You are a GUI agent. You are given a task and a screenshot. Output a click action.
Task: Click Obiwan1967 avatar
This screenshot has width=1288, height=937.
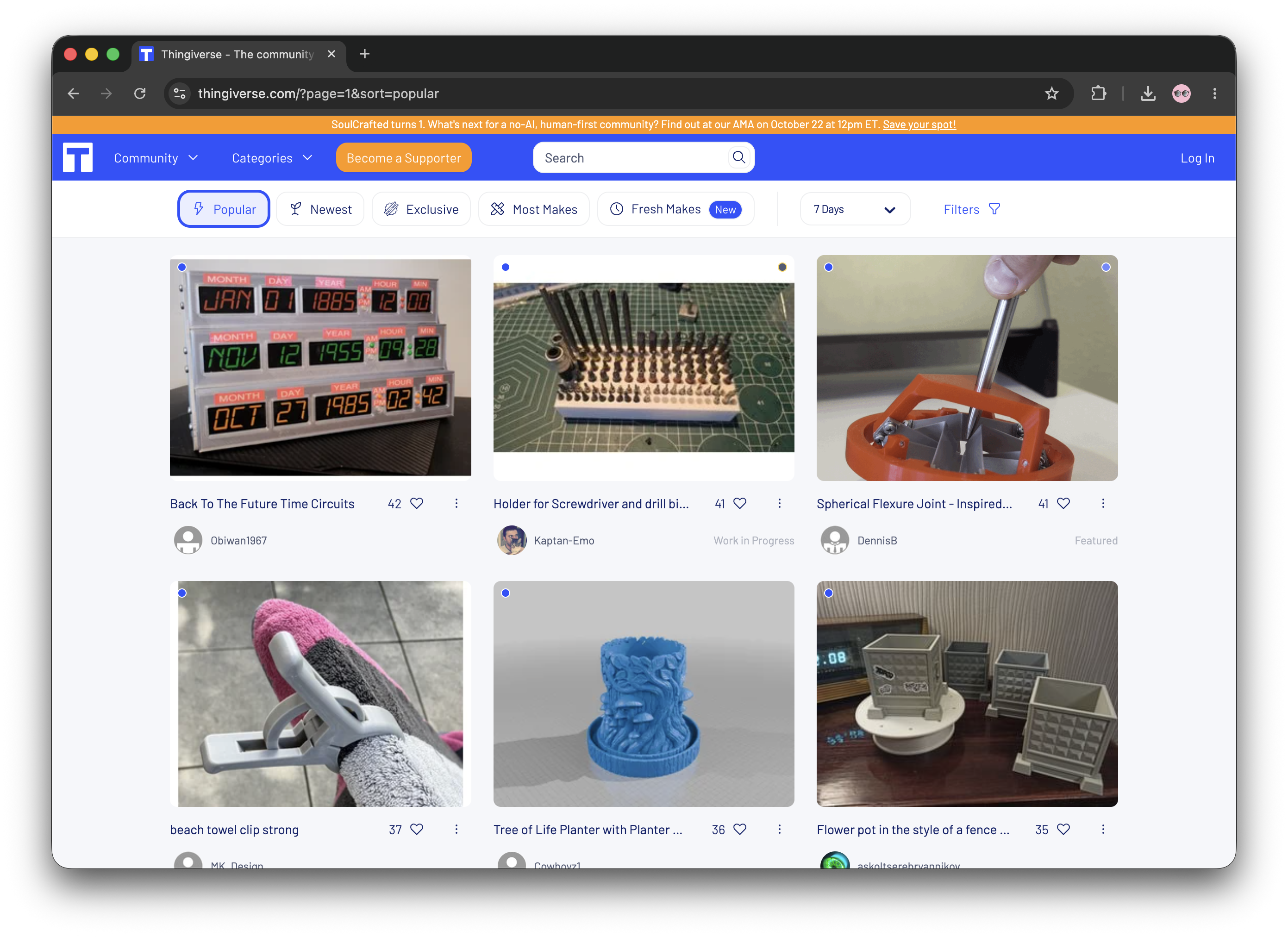coord(188,540)
